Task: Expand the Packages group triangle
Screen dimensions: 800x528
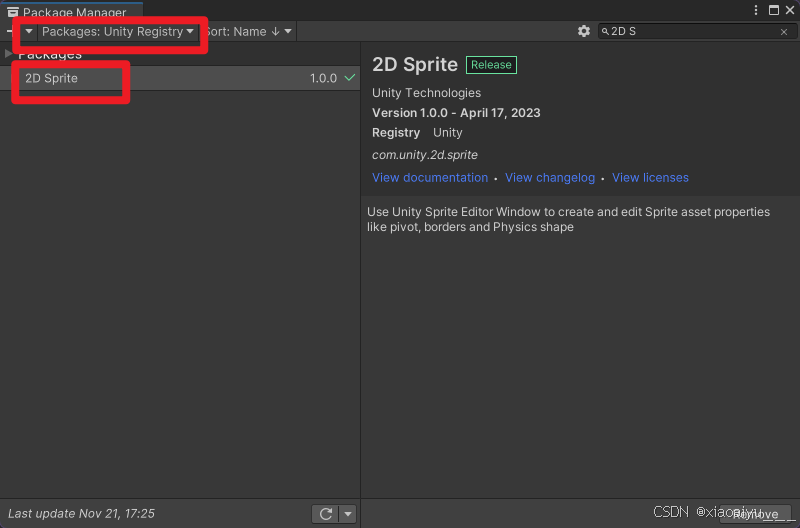Action: coord(8,53)
